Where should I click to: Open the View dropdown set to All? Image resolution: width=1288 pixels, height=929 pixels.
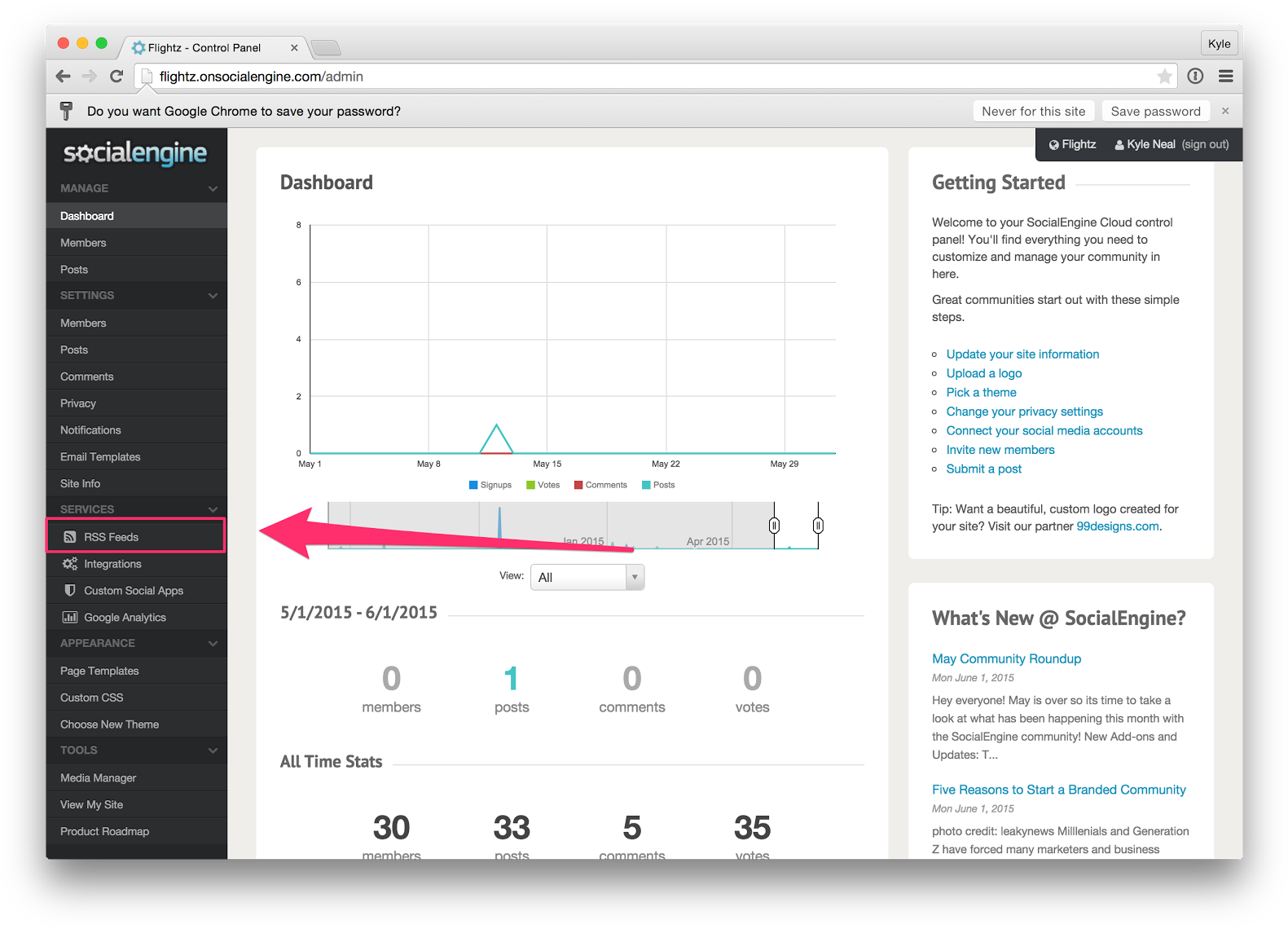click(587, 577)
